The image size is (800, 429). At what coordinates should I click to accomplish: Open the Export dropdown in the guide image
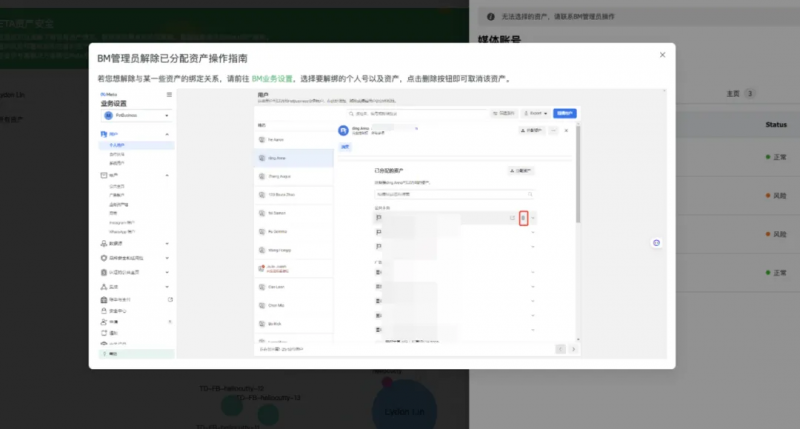click(x=535, y=113)
